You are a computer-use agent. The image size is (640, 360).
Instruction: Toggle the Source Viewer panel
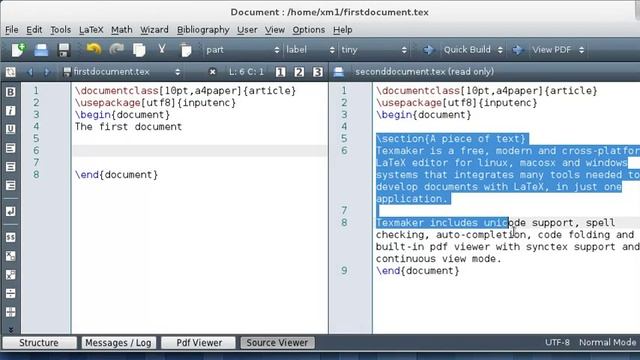[277, 343]
